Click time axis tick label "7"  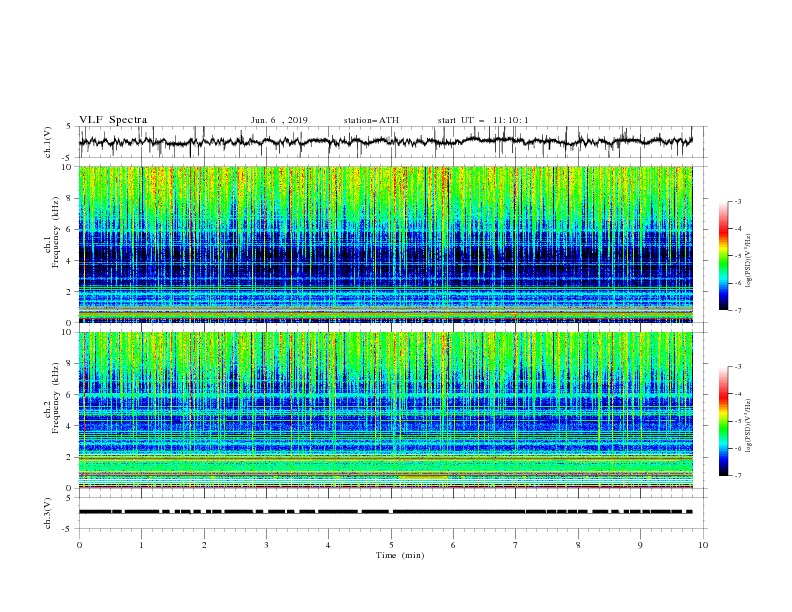coord(516,545)
